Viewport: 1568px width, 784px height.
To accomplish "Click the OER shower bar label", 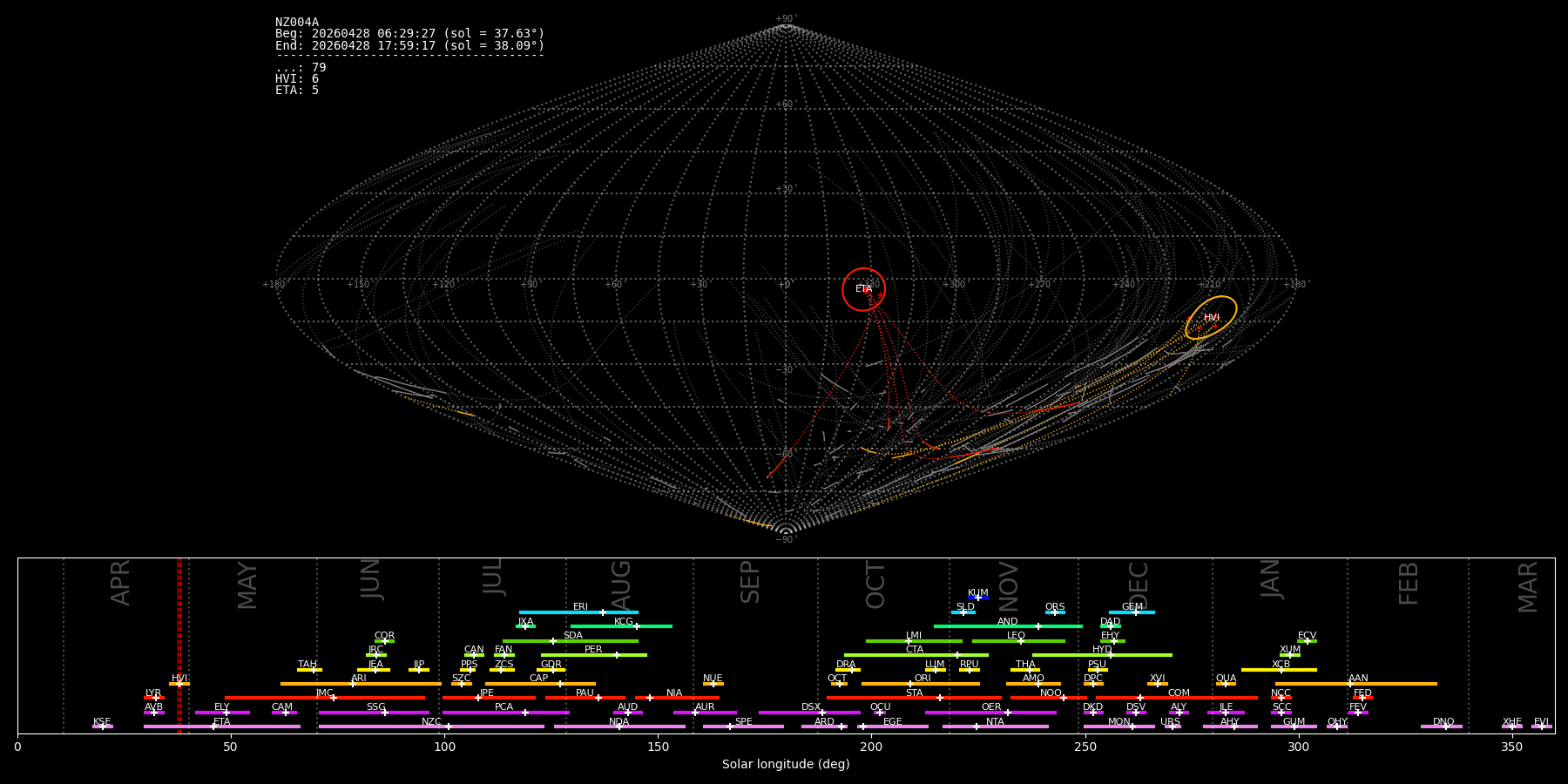I will (991, 707).
